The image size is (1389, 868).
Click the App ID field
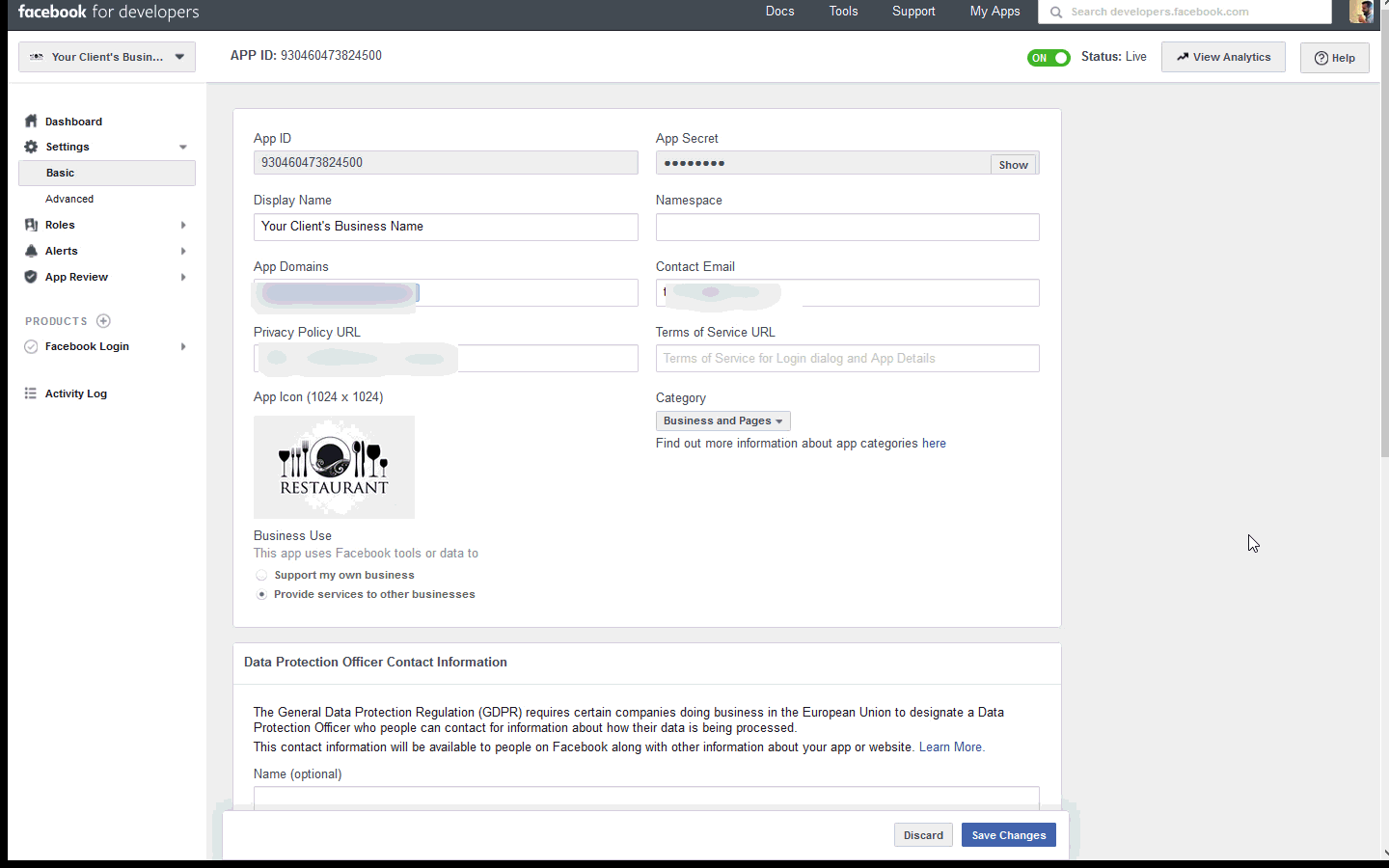446,162
